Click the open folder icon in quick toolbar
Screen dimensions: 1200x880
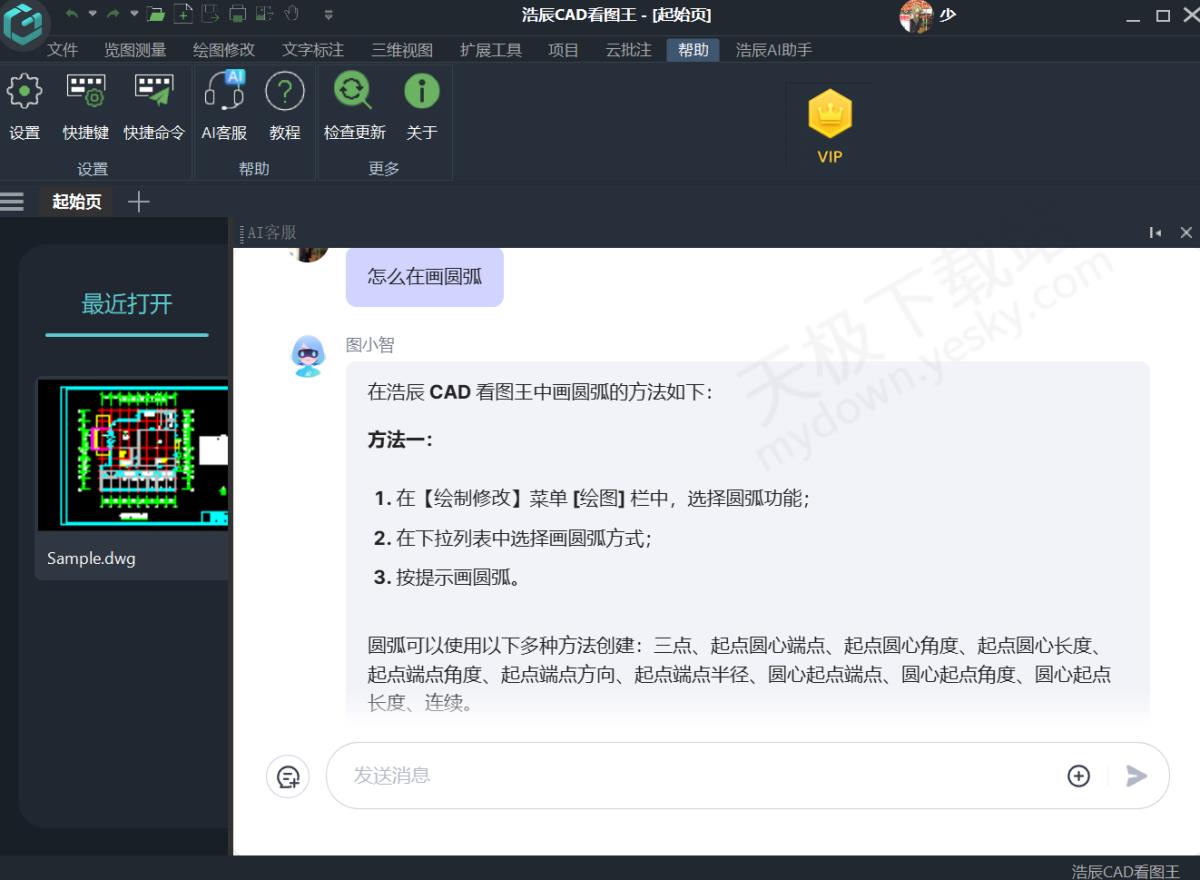tap(156, 14)
